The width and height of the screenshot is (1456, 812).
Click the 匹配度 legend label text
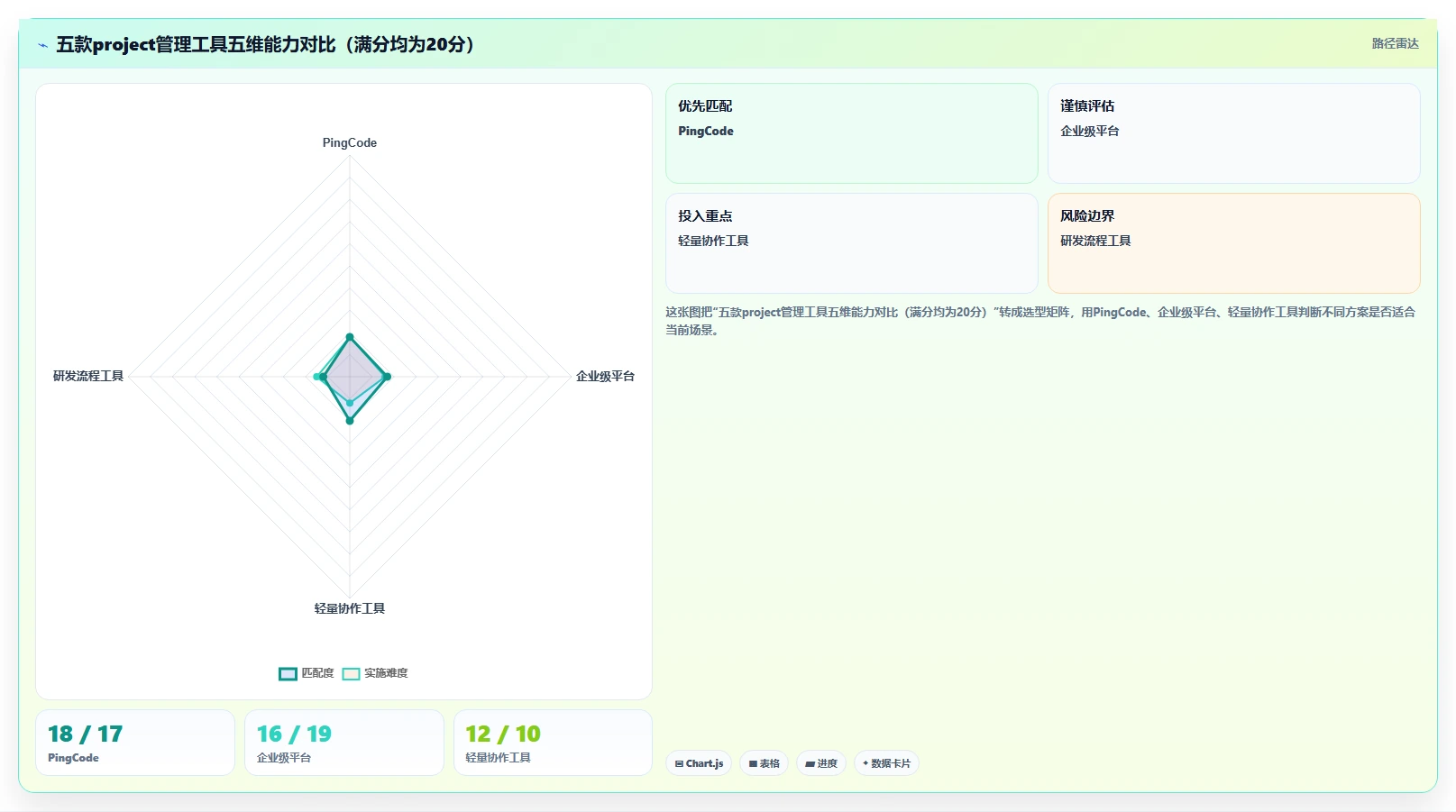pos(317,673)
